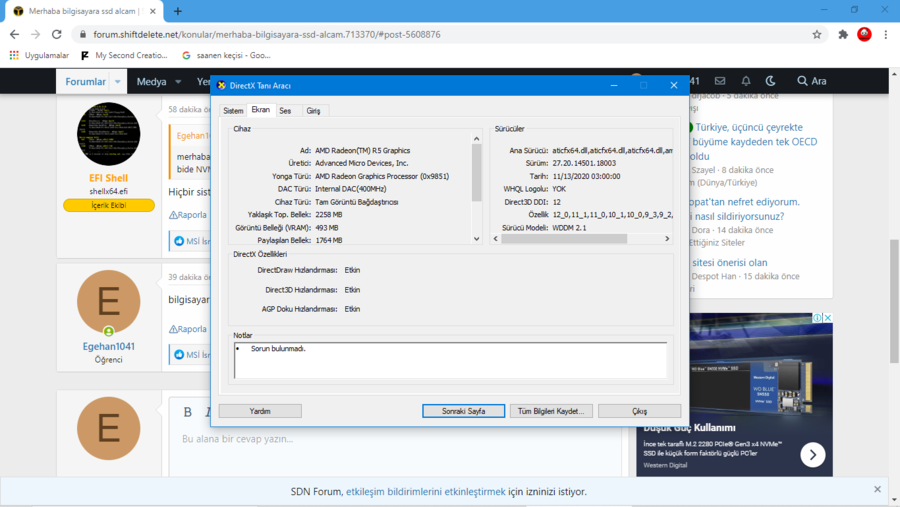Open the Ses tab

(285, 111)
